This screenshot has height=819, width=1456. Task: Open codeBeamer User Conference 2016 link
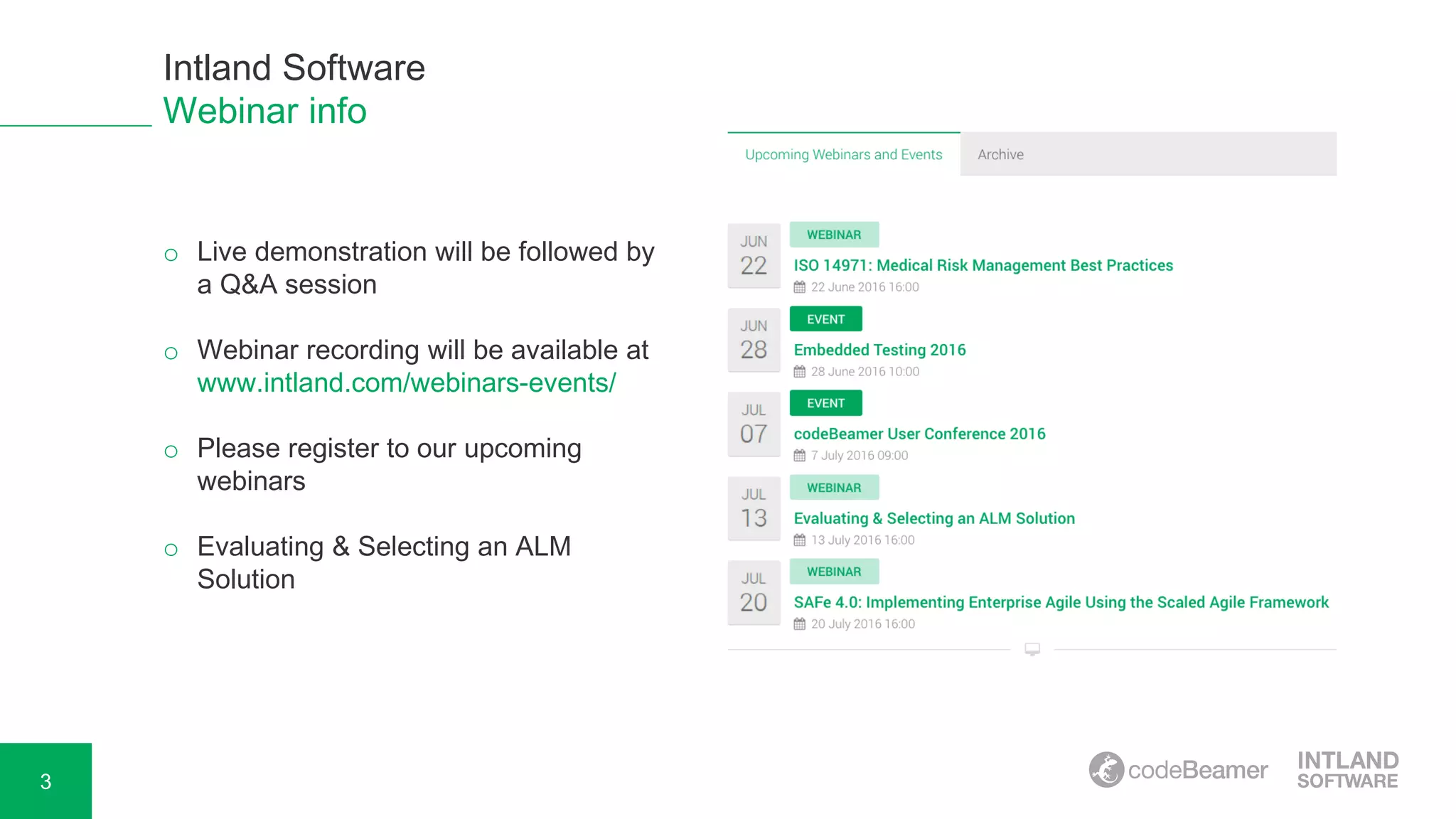[919, 434]
